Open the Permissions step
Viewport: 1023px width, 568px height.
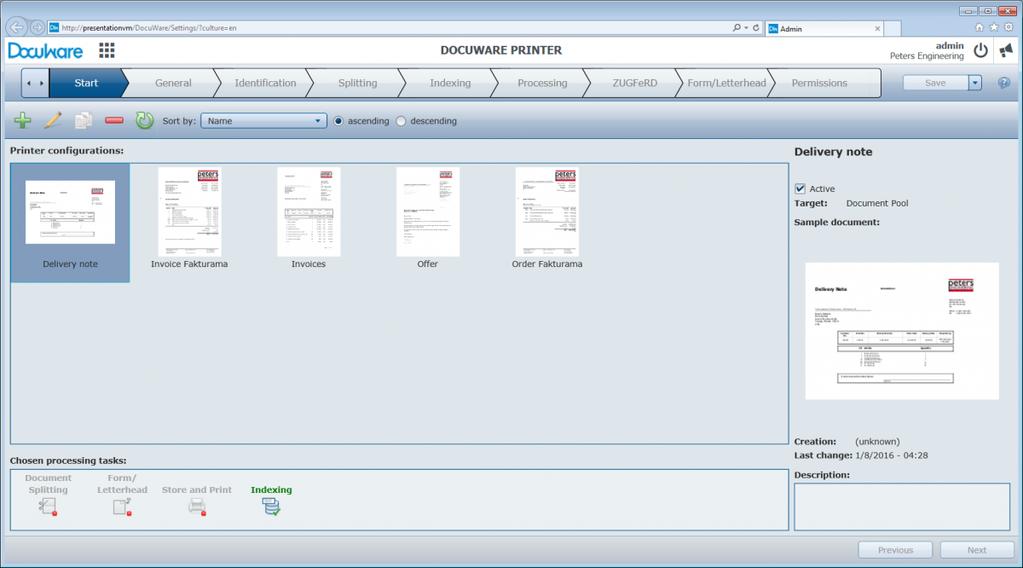[819, 83]
